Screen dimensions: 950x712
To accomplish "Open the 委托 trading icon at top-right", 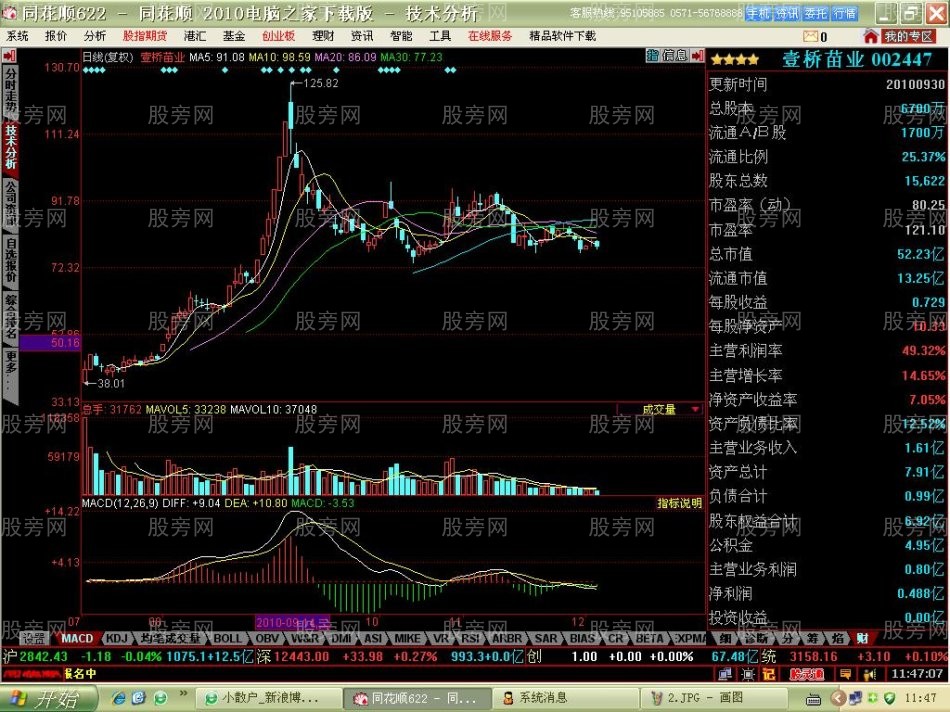I will 816,11.
